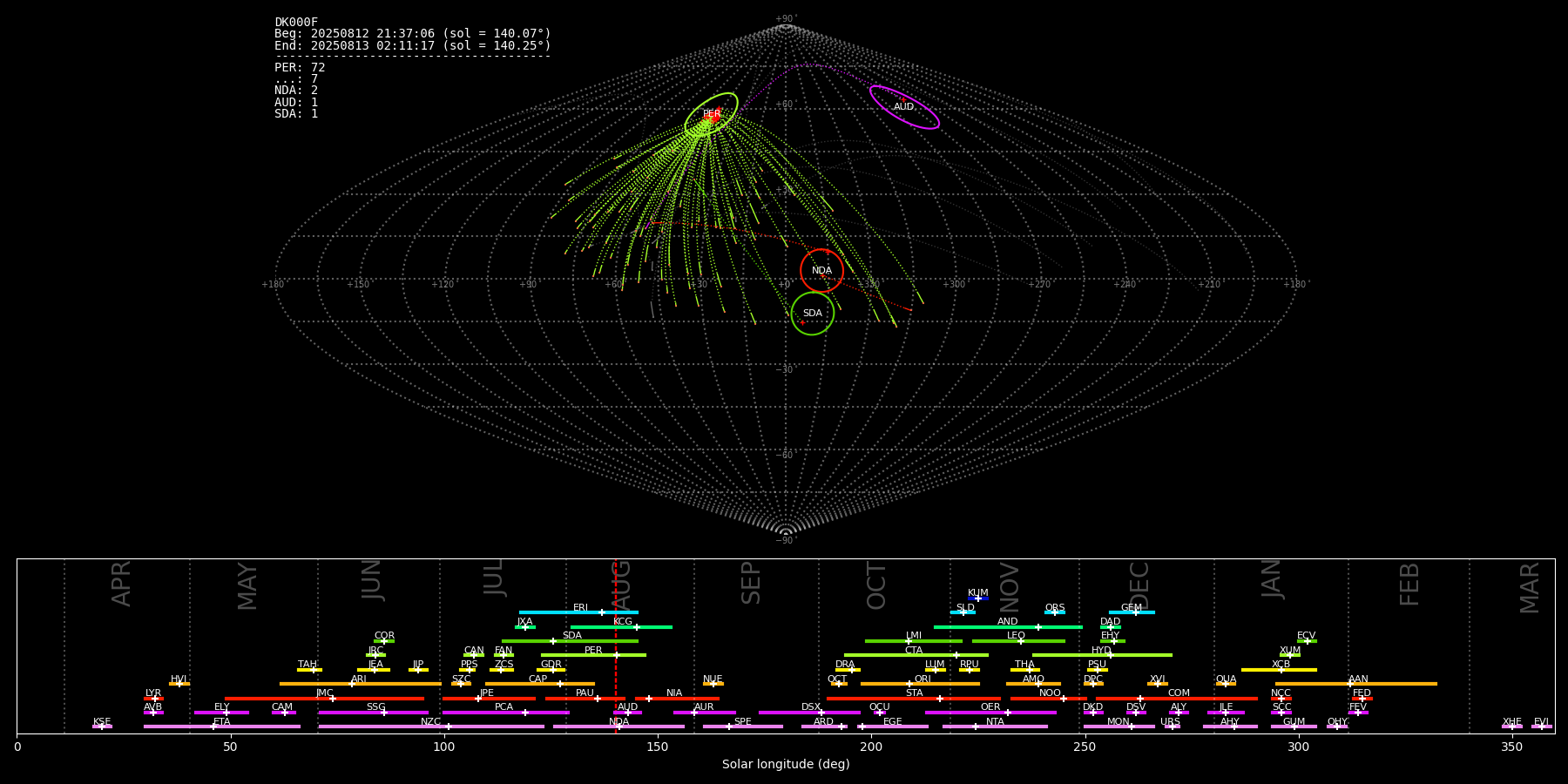Click the PER shower bar in timeline chart
The width and height of the screenshot is (1568, 784).
[x=593, y=655]
